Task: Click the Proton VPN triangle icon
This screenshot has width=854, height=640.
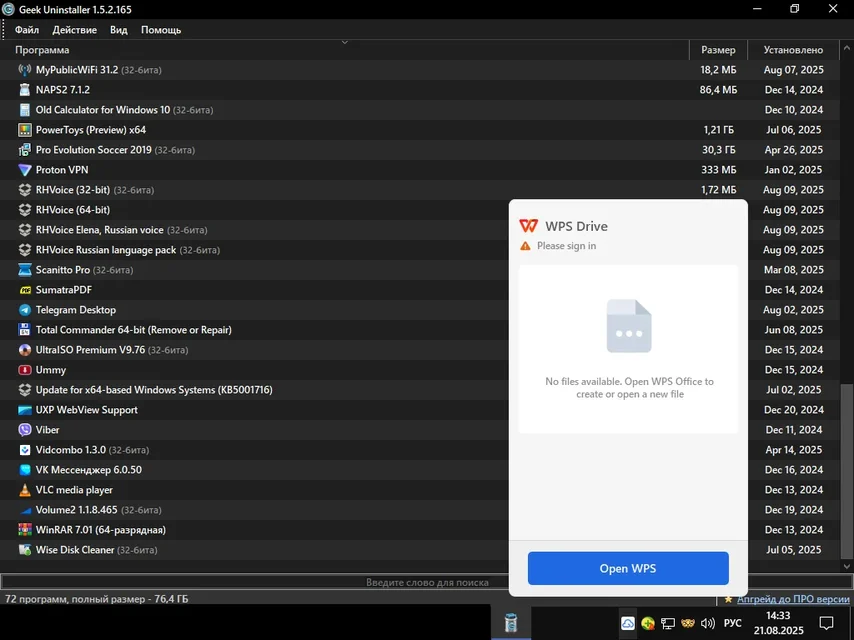Action: coord(25,170)
